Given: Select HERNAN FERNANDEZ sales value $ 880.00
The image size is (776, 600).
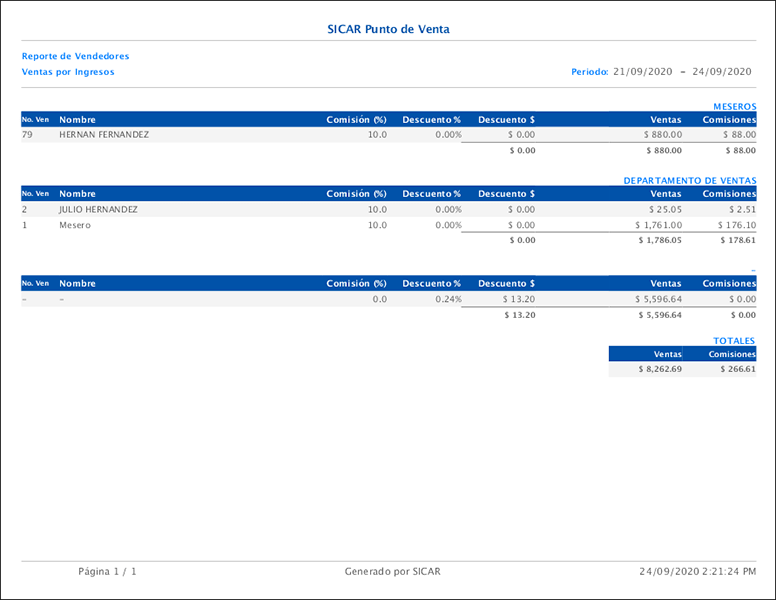Looking at the screenshot, I should point(663,135).
